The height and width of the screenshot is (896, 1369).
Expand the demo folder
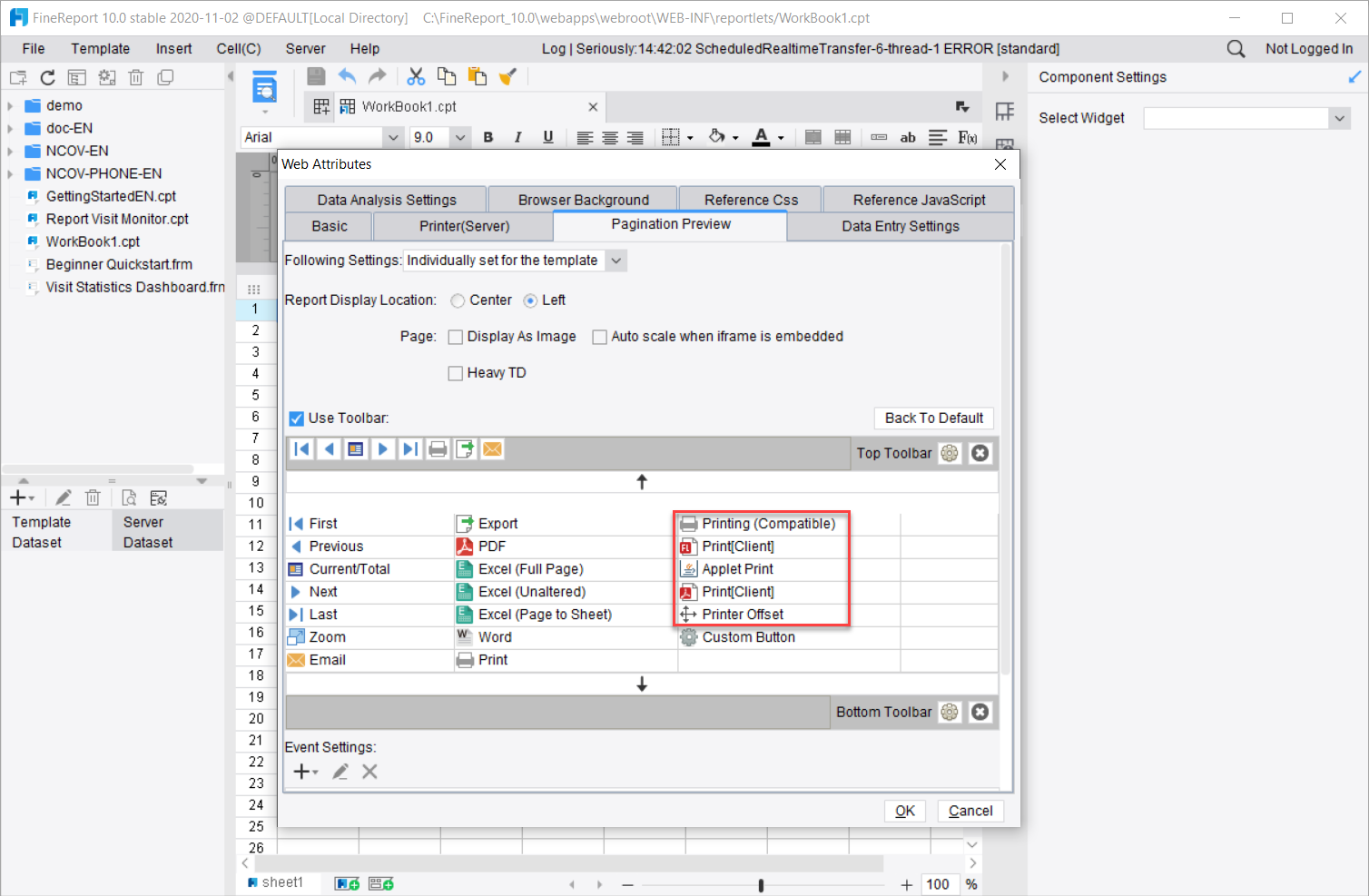tap(10, 106)
